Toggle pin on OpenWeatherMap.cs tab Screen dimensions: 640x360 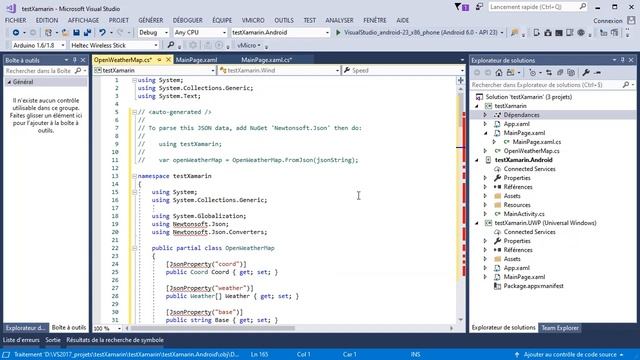click(x=159, y=60)
